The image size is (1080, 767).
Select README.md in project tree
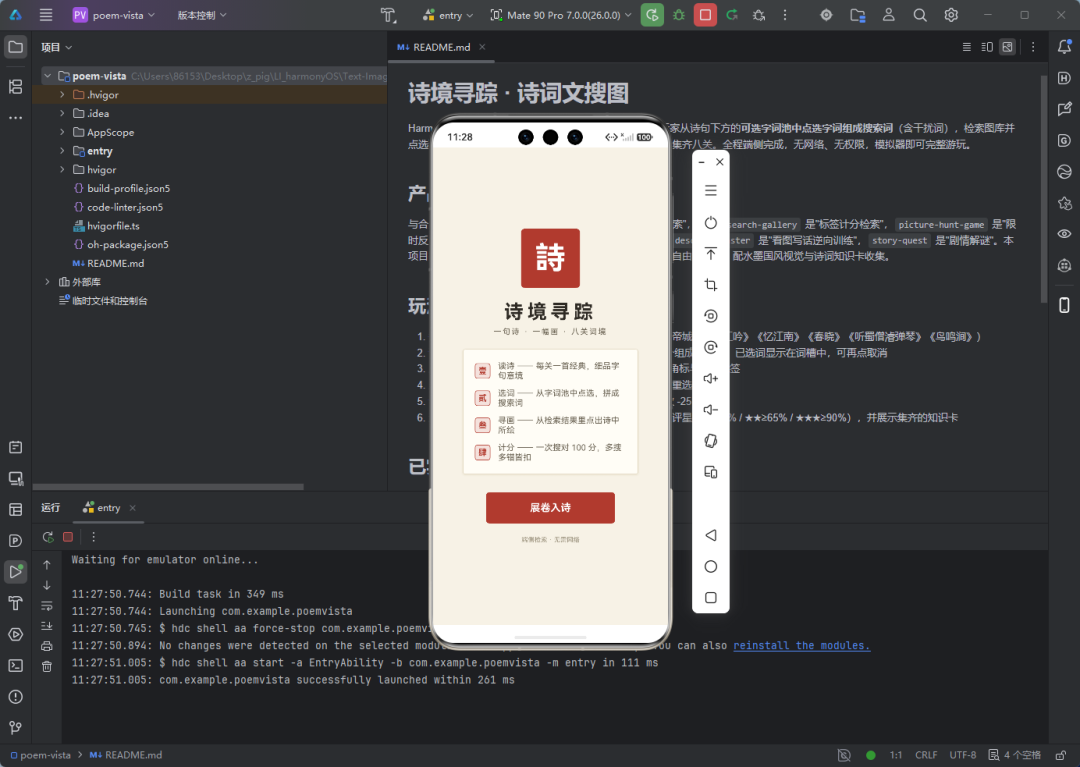(x=108, y=263)
